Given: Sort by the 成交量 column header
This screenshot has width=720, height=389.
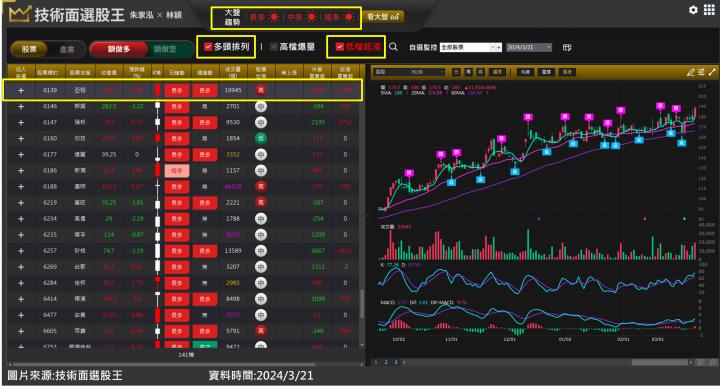Looking at the screenshot, I should tap(233, 73).
